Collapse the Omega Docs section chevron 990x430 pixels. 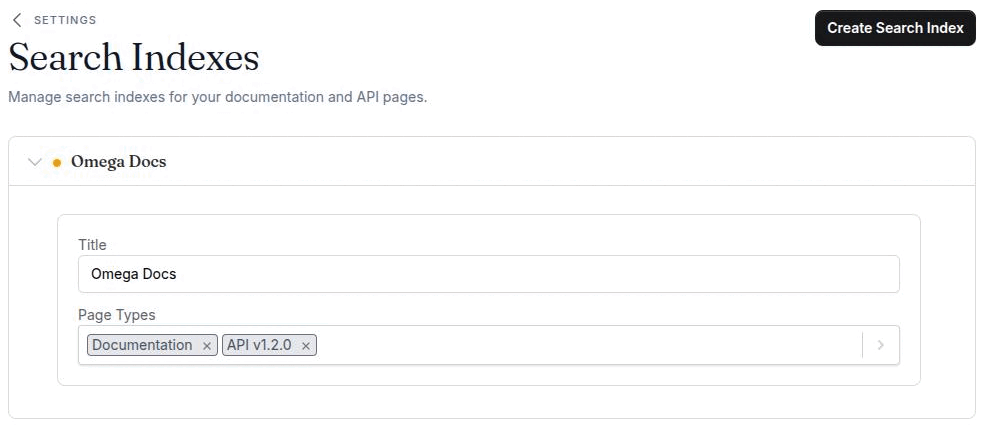point(35,162)
